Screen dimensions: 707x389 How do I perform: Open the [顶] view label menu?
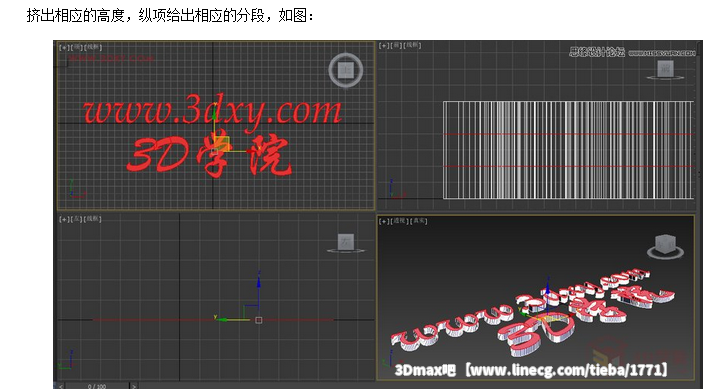tap(77, 47)
